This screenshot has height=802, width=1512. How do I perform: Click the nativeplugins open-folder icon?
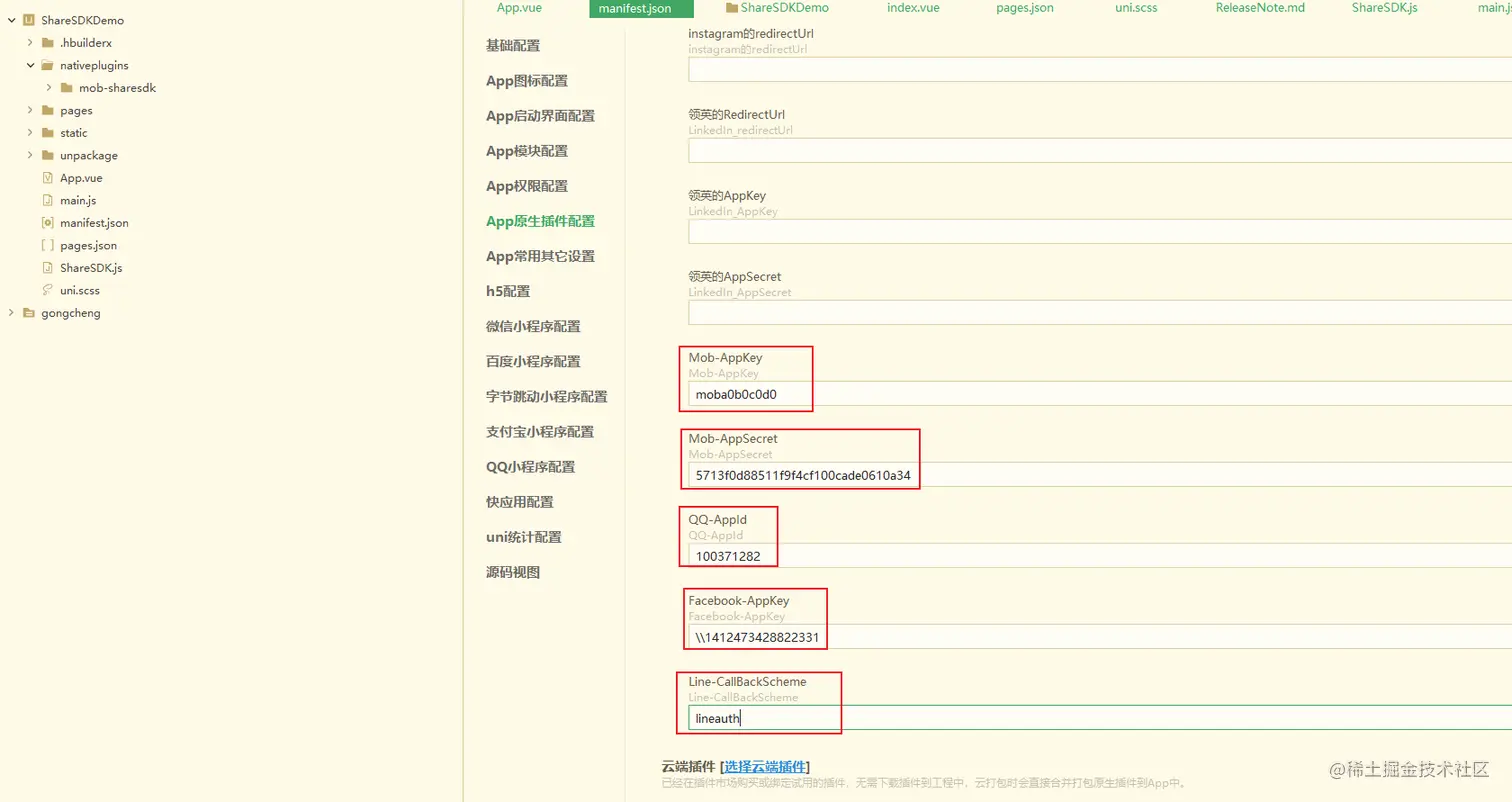(x=47, y=65)
